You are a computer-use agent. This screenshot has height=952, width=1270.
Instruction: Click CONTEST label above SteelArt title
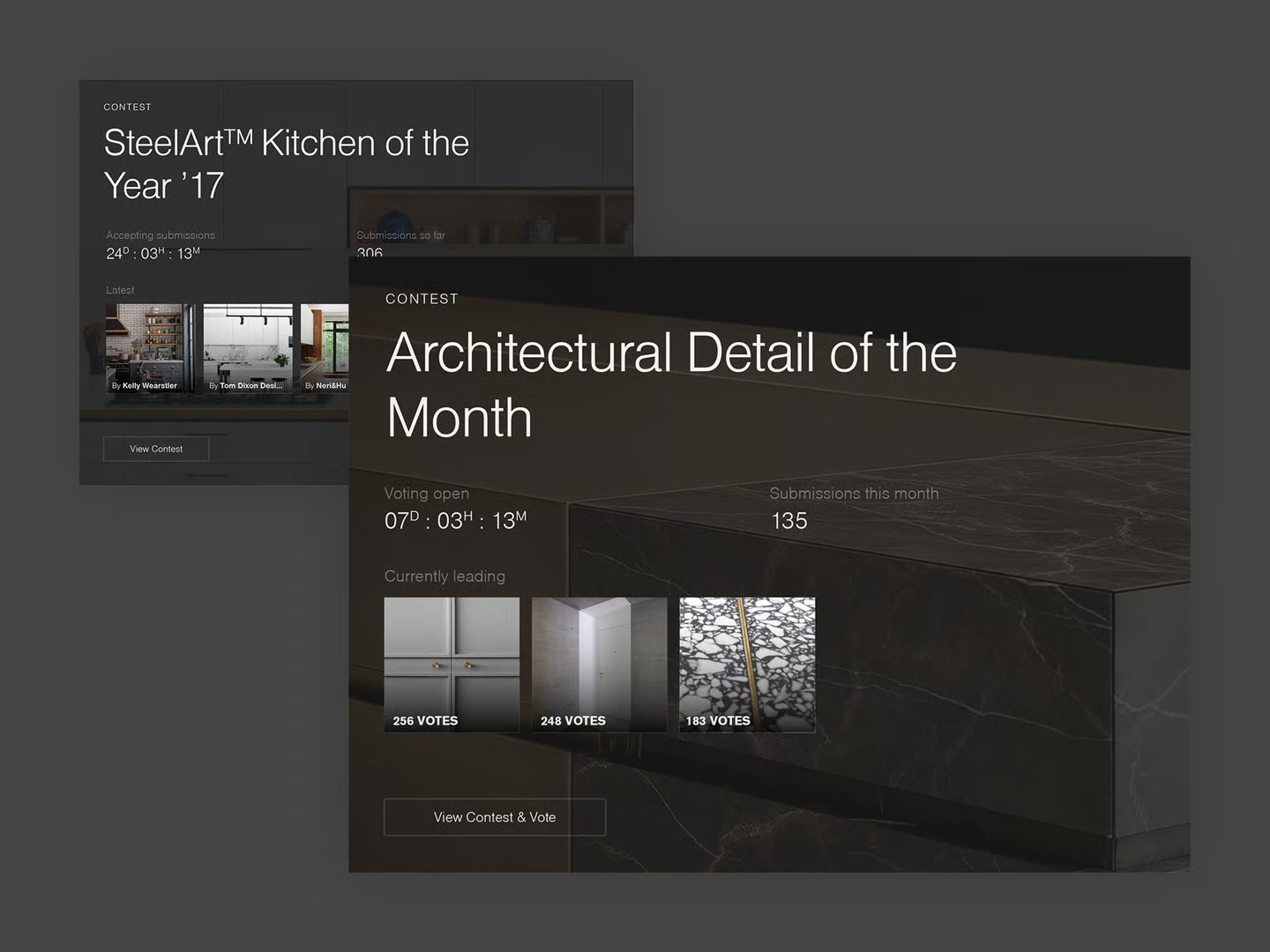coord(127,107)
